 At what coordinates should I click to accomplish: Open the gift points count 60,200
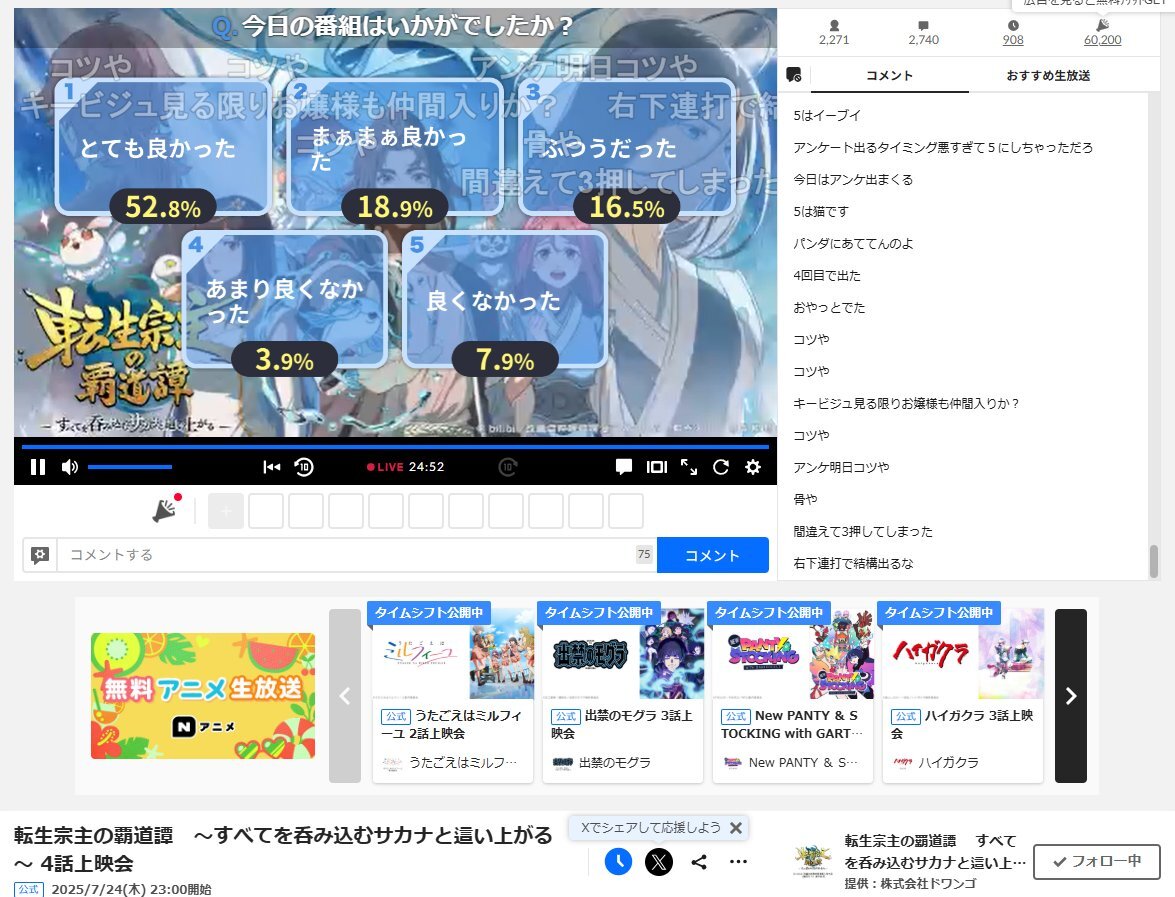pyautogui.click(x=1102, y=33)
